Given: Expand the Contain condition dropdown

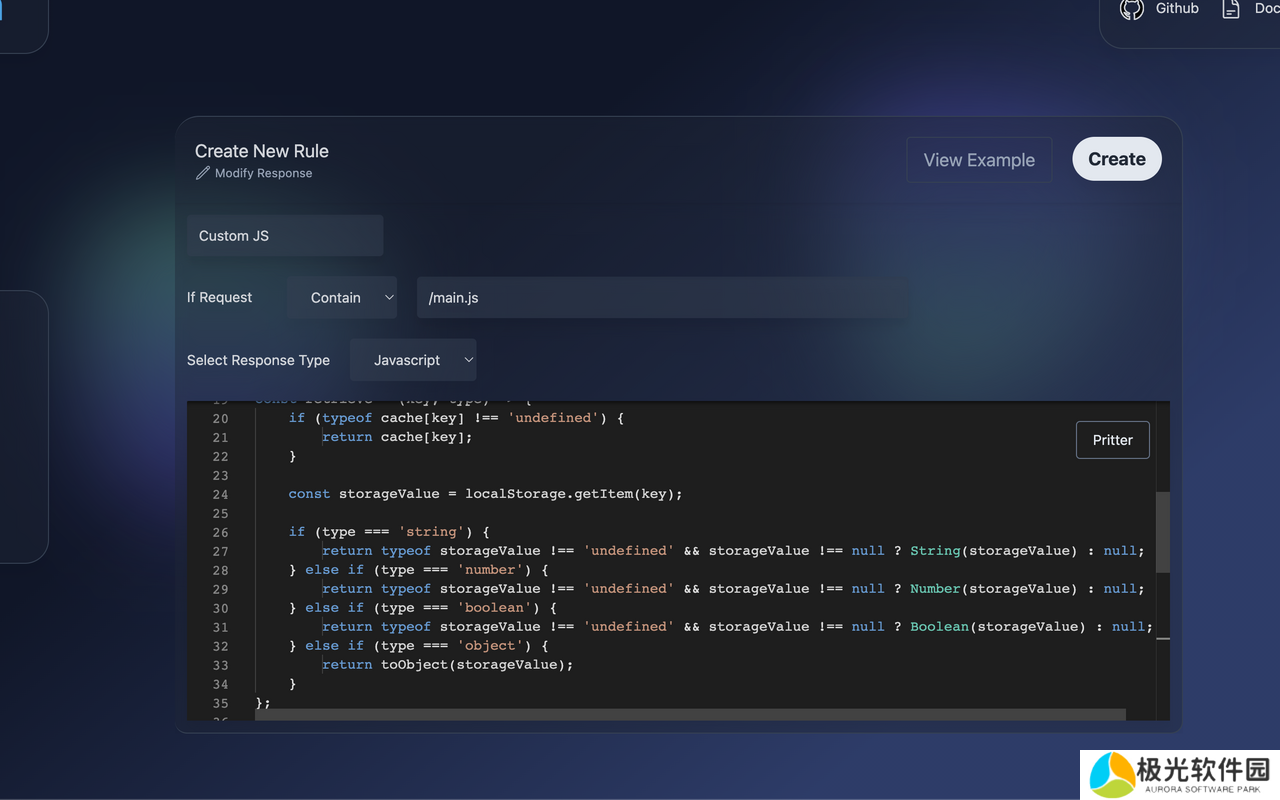Looking at the screenshot, I should (341, 298).
